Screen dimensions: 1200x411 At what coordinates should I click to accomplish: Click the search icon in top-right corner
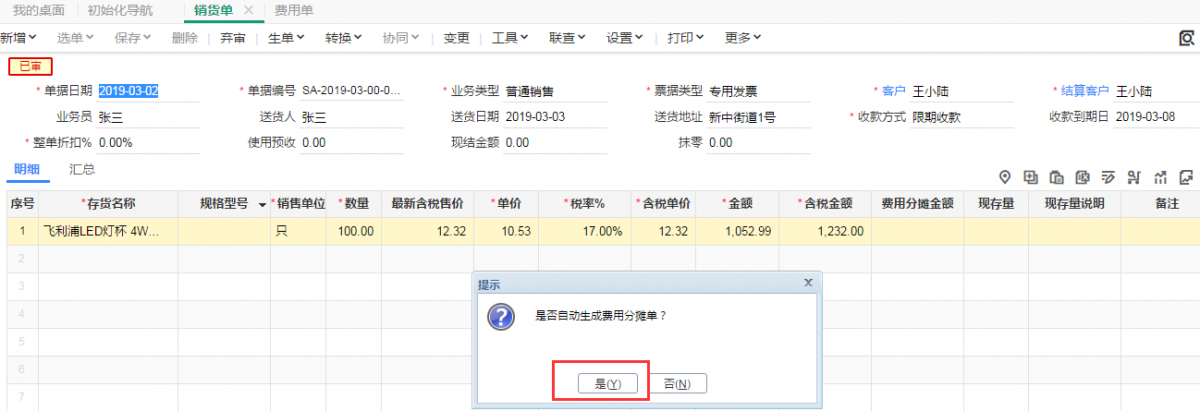click(x=1187, y=38)
